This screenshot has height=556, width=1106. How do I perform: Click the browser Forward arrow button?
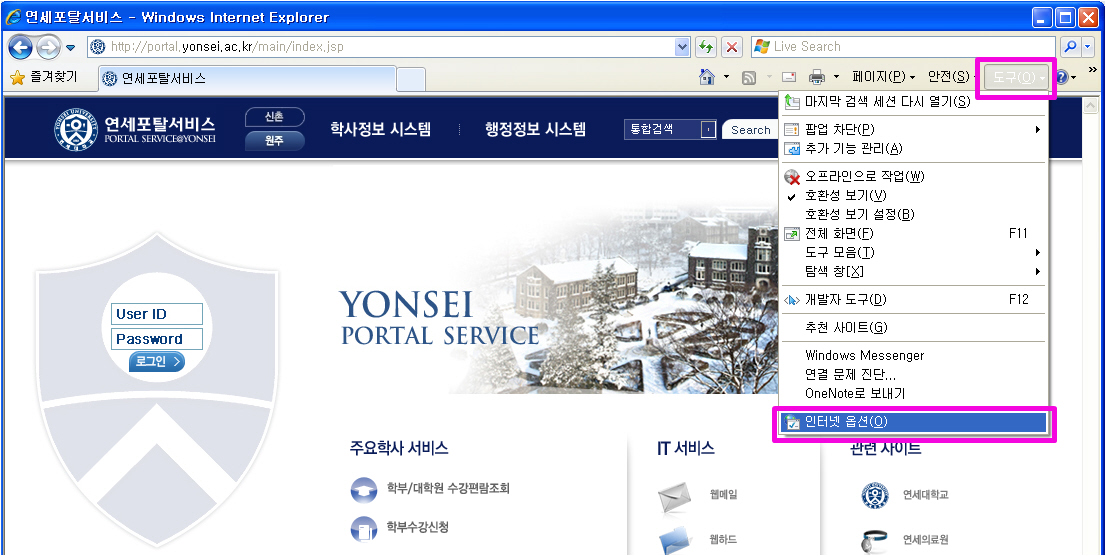click(x=48, y=47)
